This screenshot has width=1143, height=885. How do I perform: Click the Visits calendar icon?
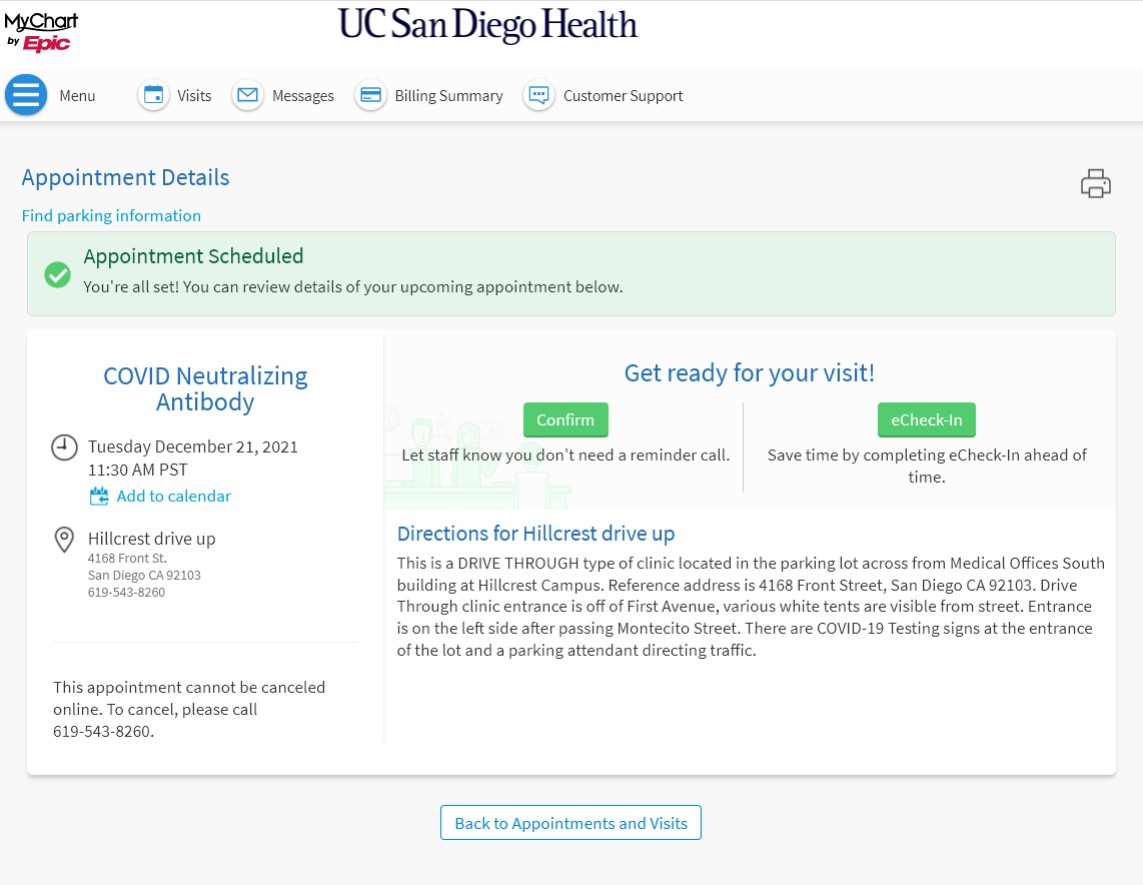point(154,95)
